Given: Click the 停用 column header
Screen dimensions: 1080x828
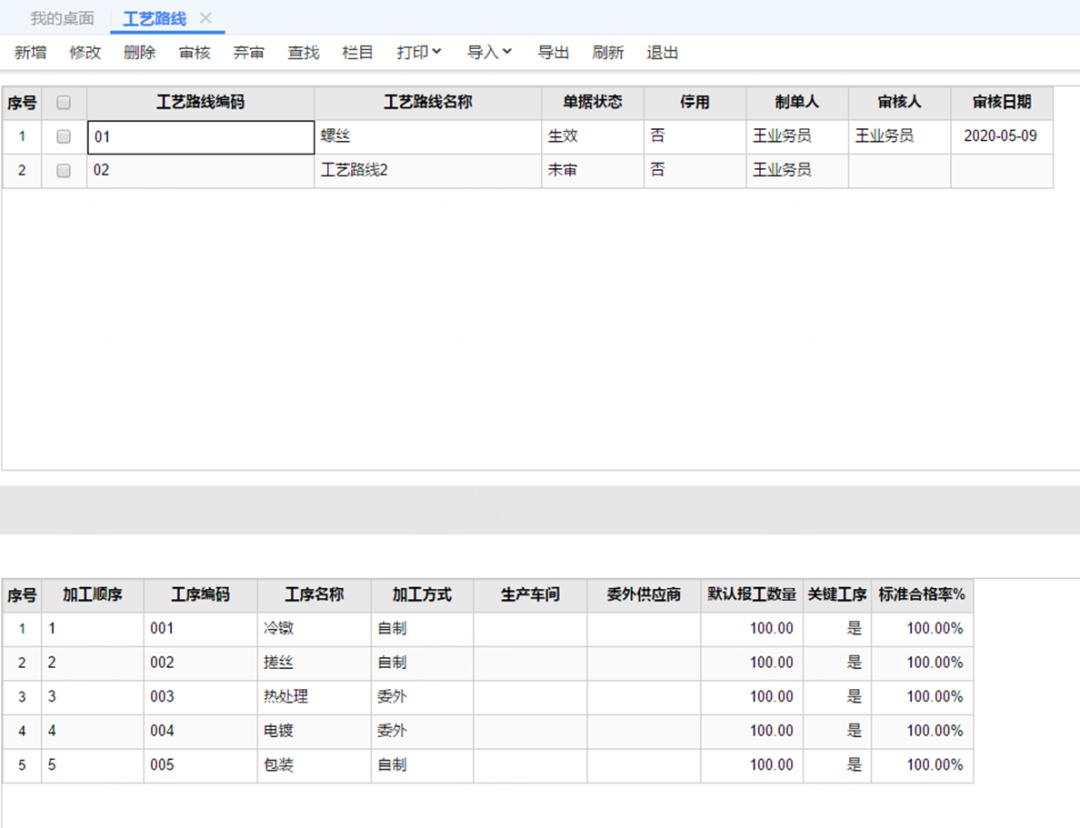Looking at the screenshot, I should point(695,103).
